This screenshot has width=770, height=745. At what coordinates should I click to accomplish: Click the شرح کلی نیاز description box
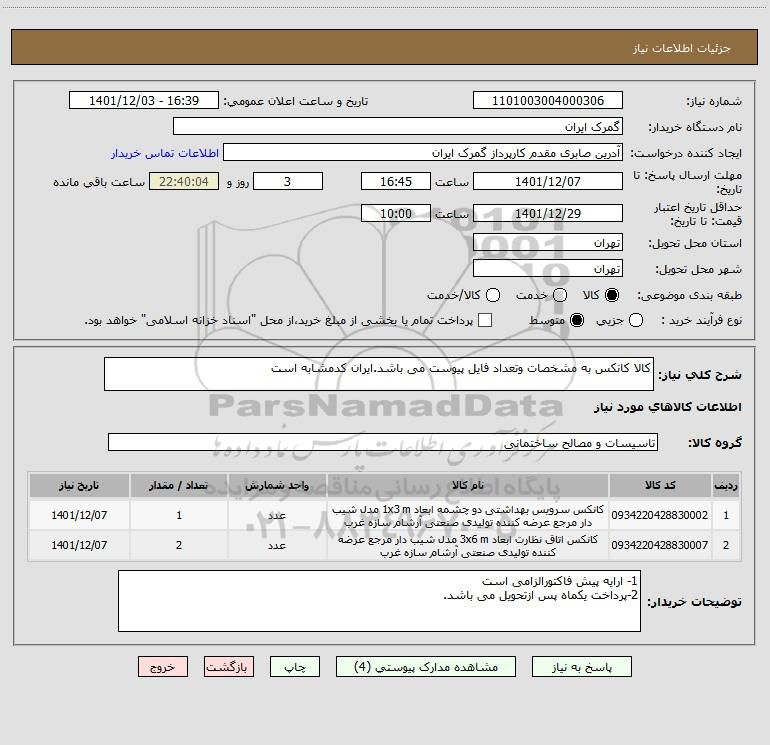pos(379,374)
